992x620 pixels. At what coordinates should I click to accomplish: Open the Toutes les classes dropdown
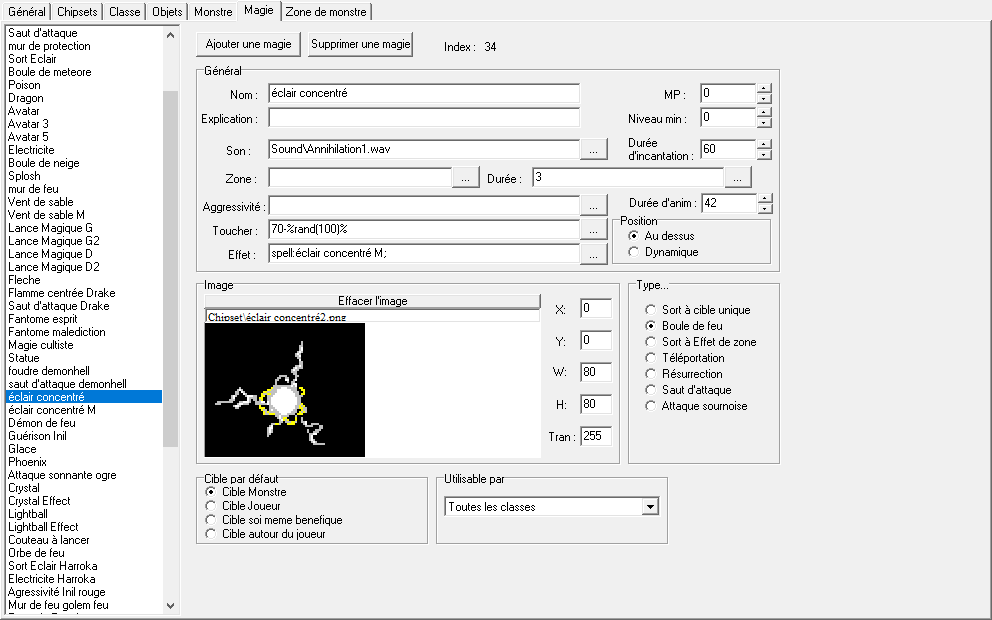pyautogui.click(x=650, y=507)
